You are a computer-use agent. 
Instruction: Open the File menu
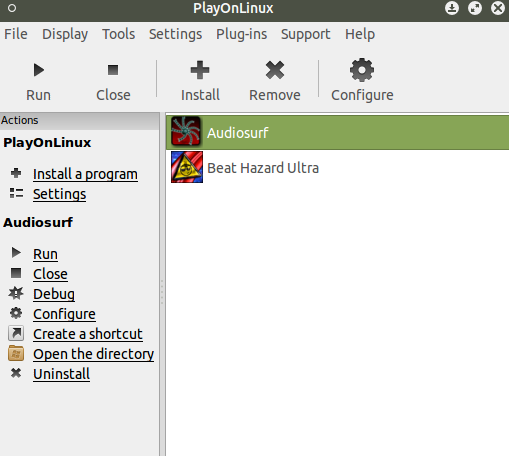click(x=16, y=34)
